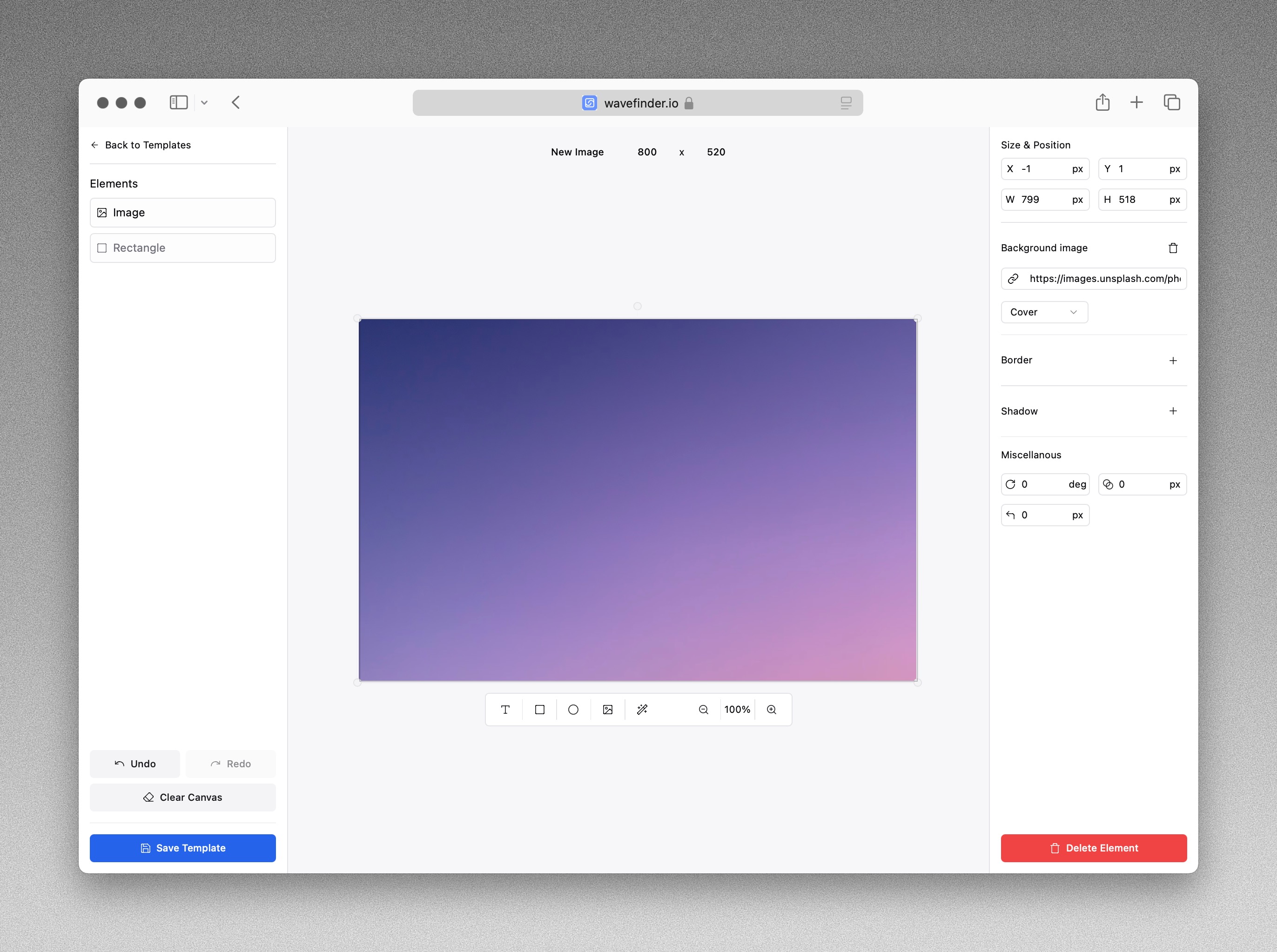The image size is (1277, 952).
Task: Click the gradient image on canvas
Action: click(638, 500)
